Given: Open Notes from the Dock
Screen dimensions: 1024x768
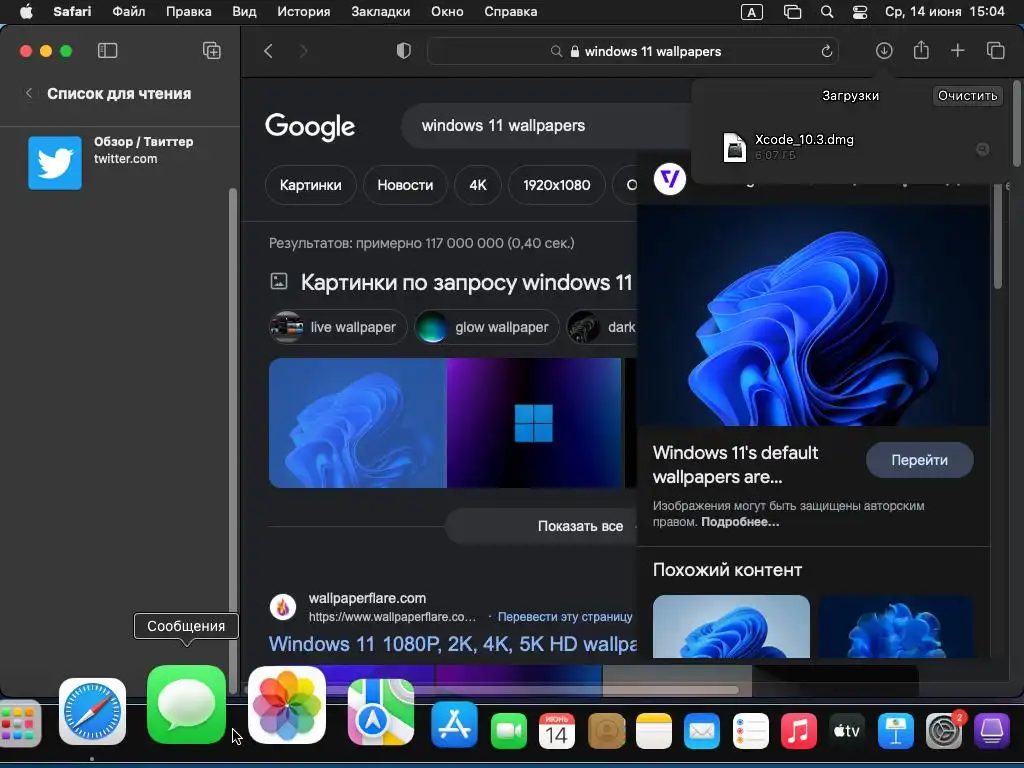Looking at the screenshot, I should click(x=654, y=731).
